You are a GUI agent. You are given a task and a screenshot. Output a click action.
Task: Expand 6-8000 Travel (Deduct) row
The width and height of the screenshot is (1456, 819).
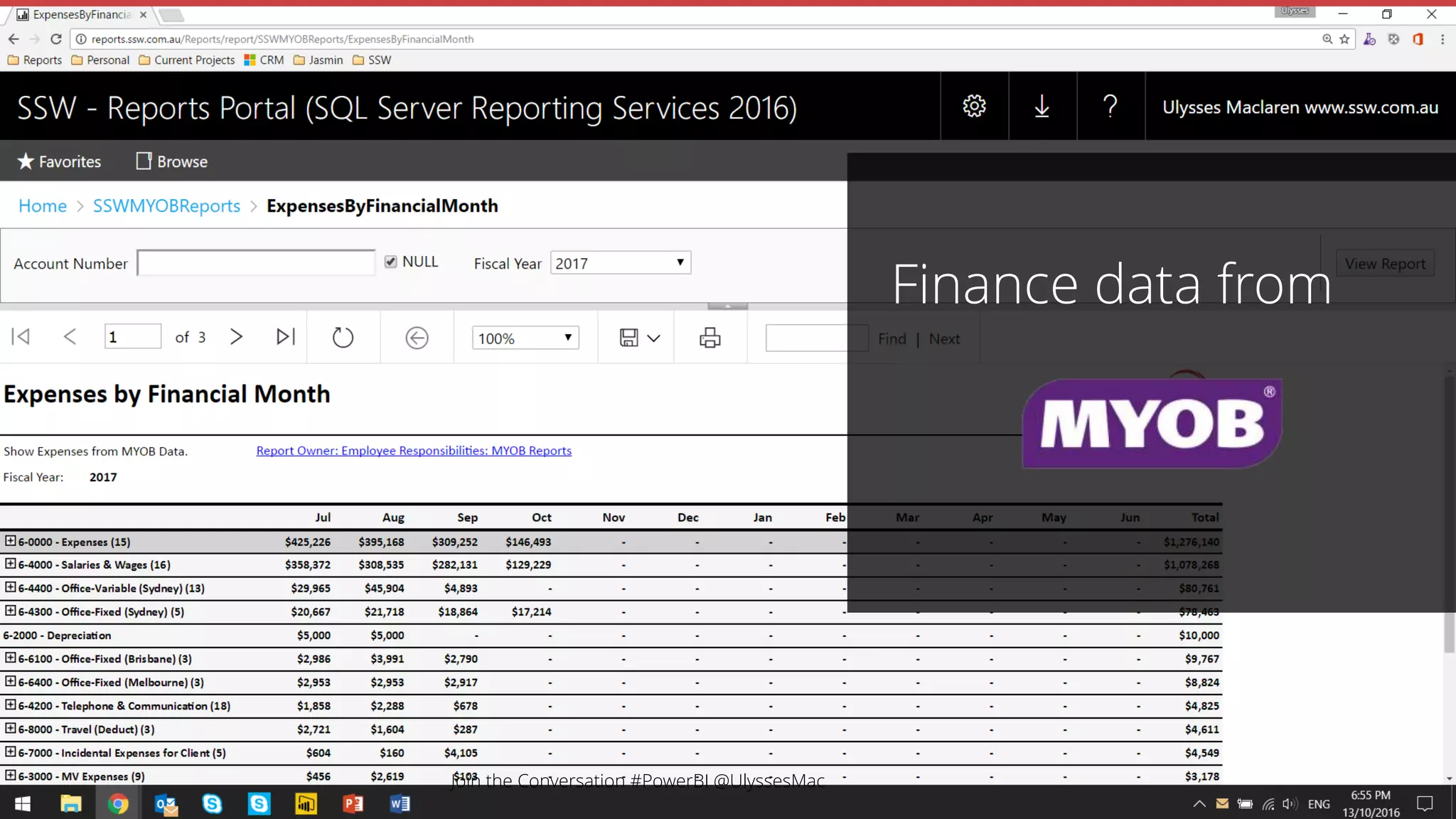click(10, 728)
